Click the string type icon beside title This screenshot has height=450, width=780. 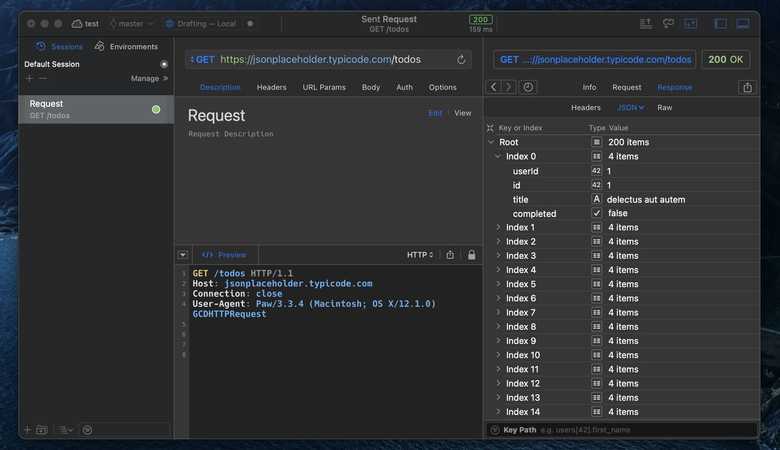click(x=596, y=199)
